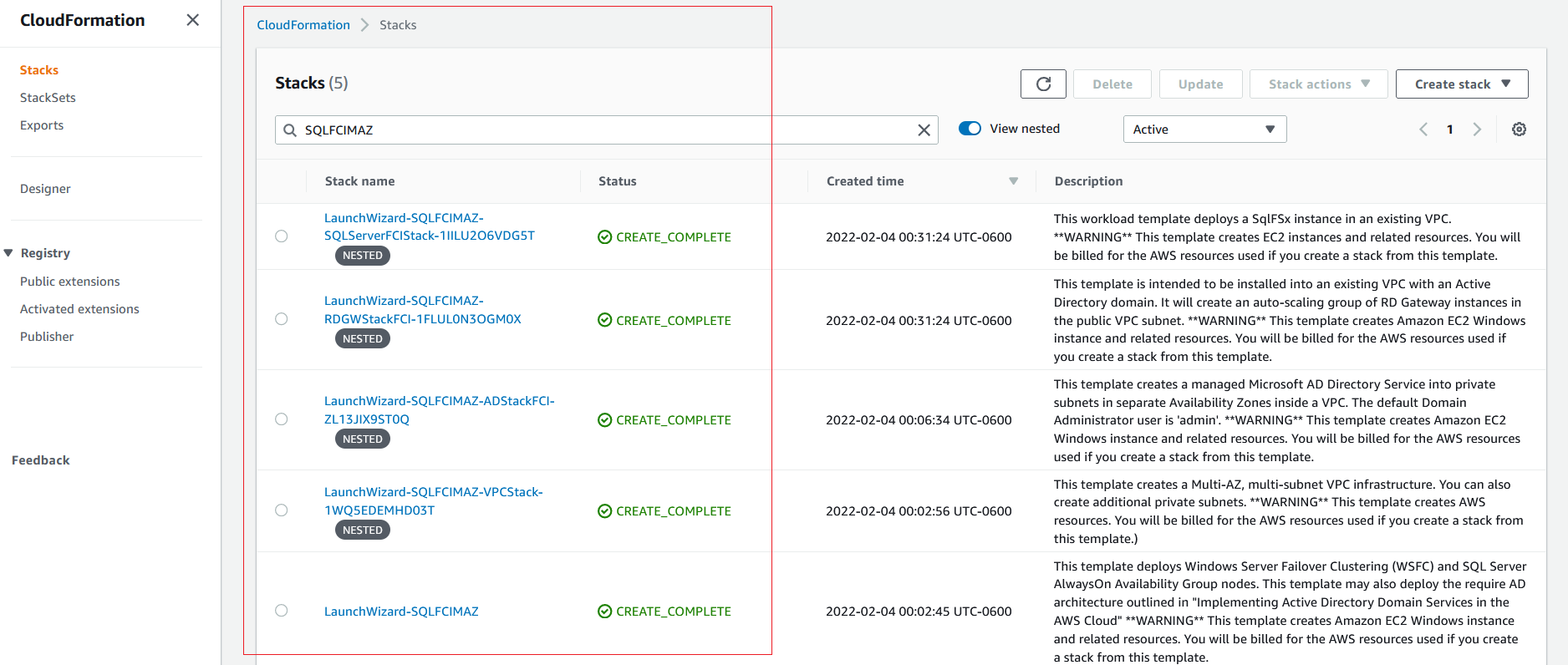This screenshot has height=665, width=1568.
Task: Click the Stack name column header
Action: [359, 181]
